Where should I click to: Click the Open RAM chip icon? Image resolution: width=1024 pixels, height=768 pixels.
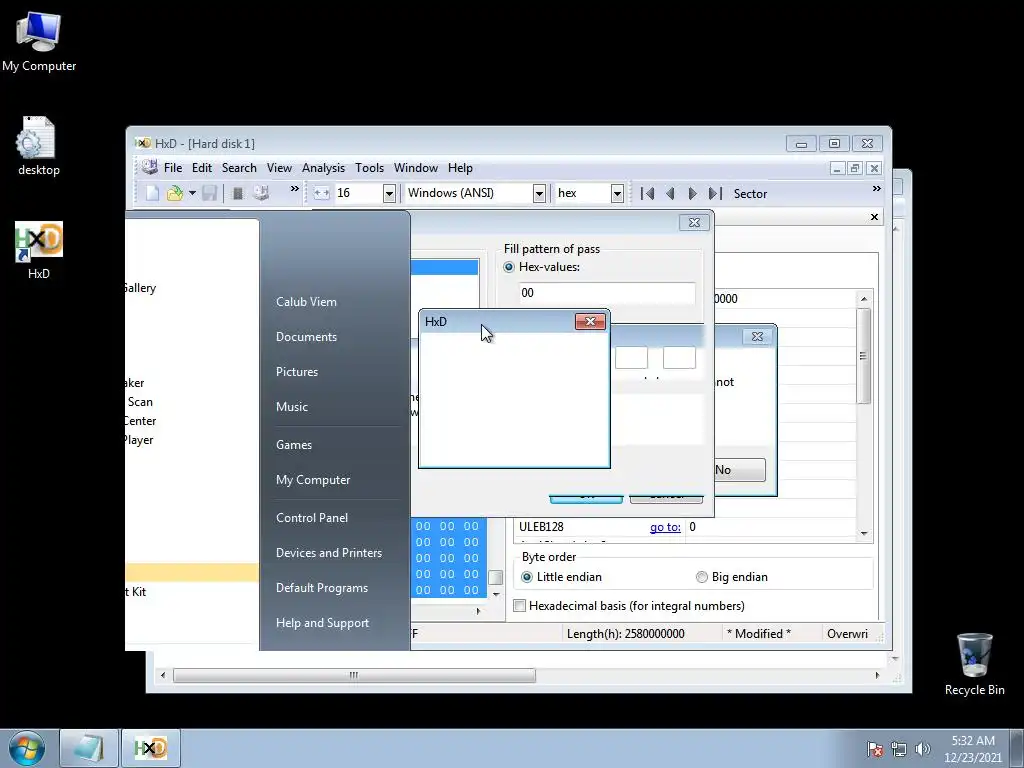[x=238, y=193]
